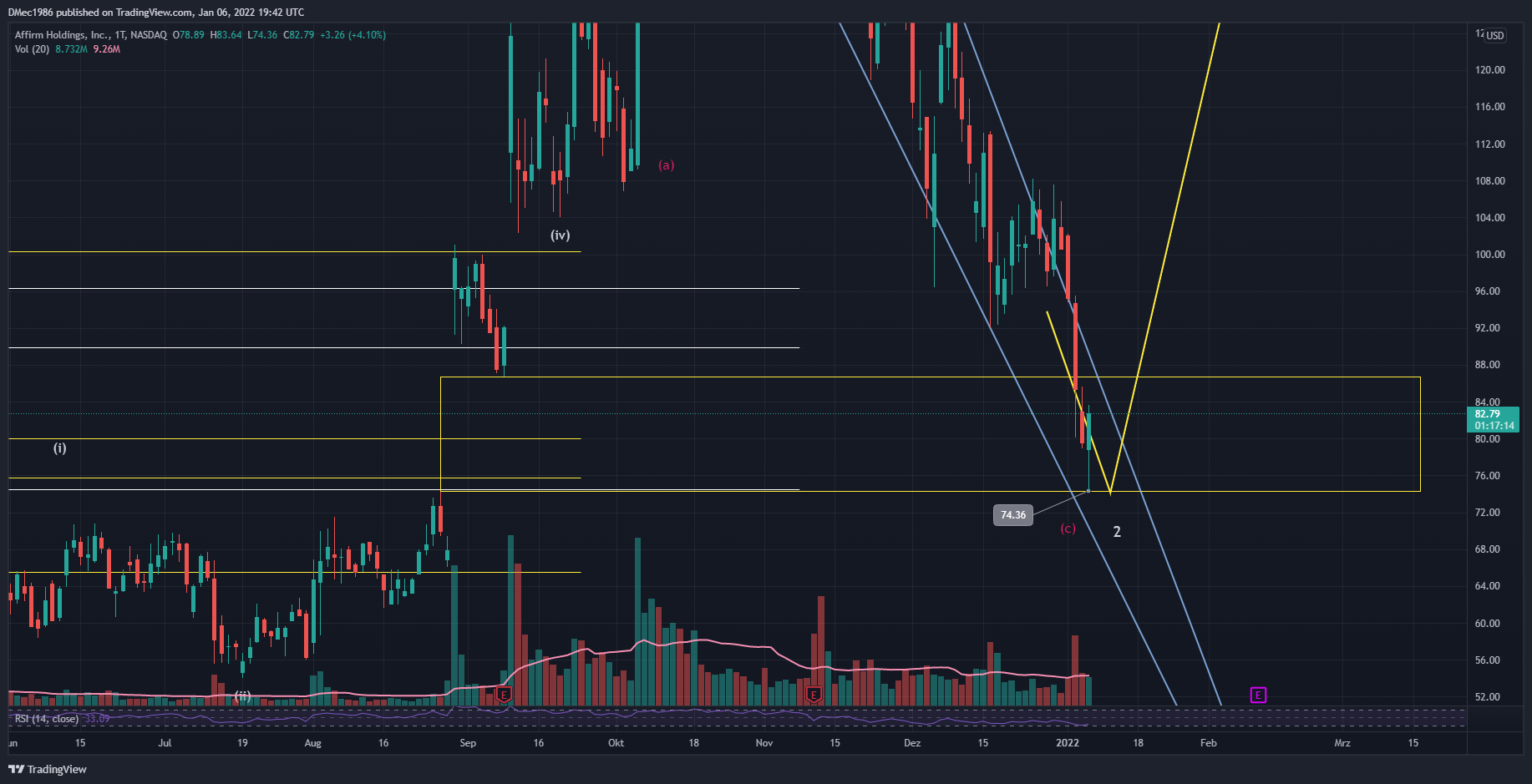Click the Dez label on the time axis
The image size is (1532, 784).
pos(912,743)
